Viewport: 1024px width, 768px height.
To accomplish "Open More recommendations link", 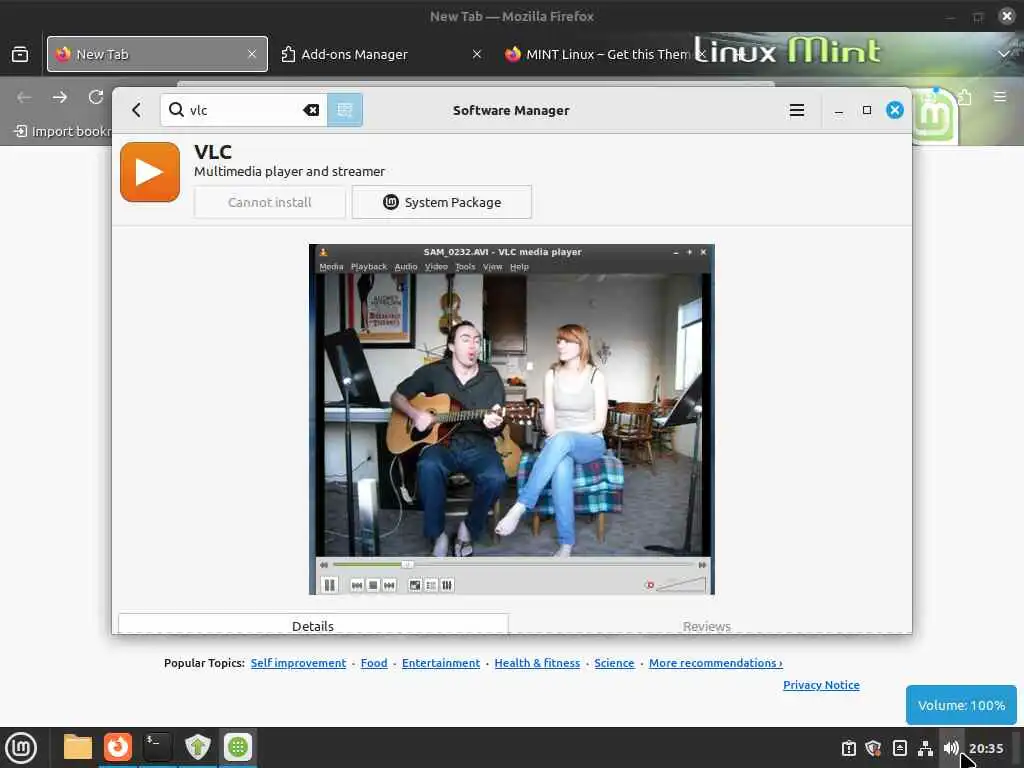I will pyautogui.click(x=716, y=663).
